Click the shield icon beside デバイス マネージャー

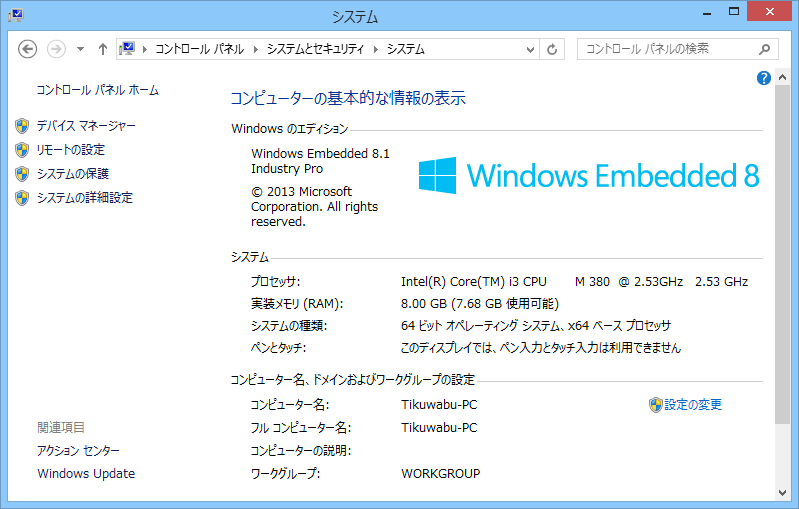(x=22, y=125)
